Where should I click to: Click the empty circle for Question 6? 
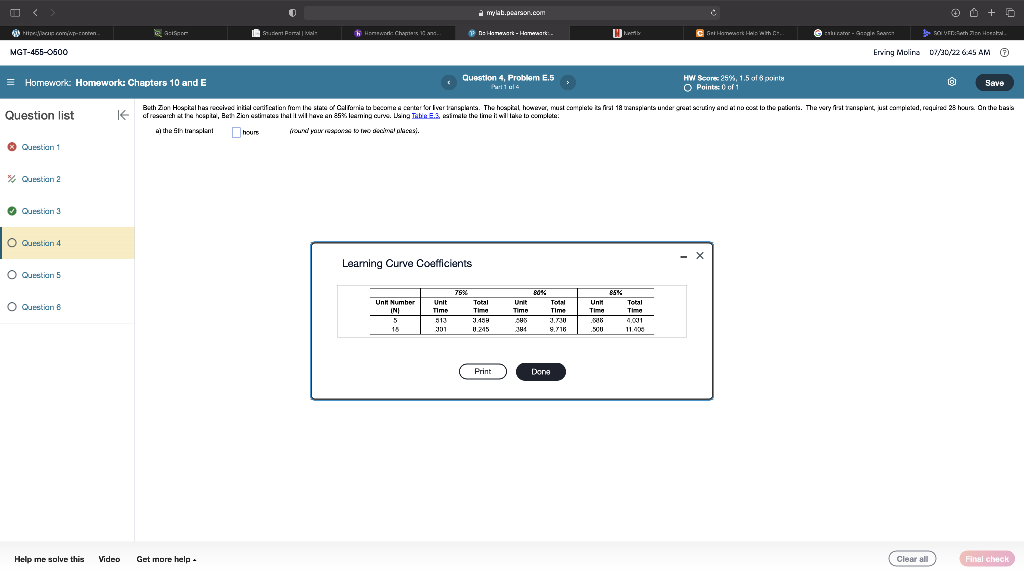(12, 307)
